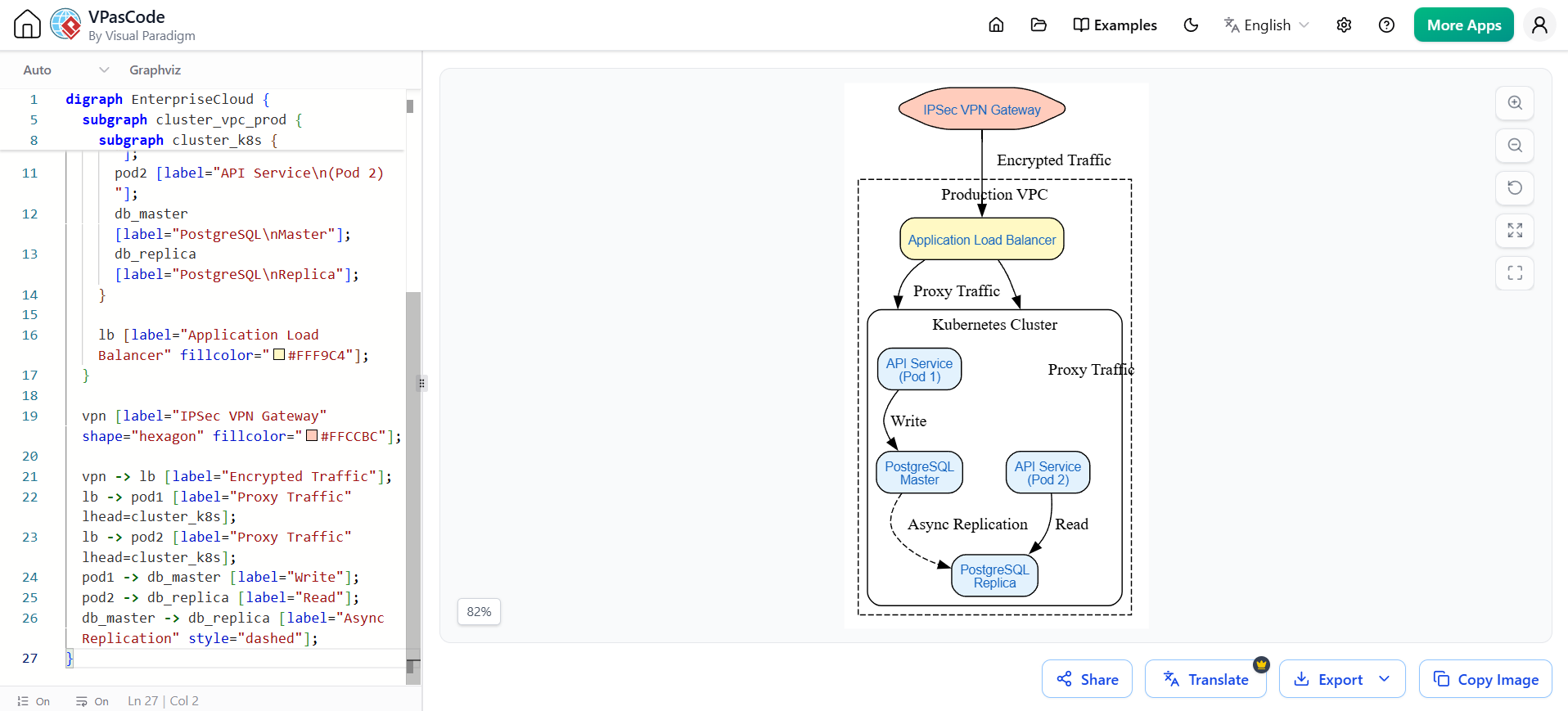Toggle word wrap On in status bar
Image resolution: width=1568 pixels, height=711 pixels.
(x=92, y=701)
